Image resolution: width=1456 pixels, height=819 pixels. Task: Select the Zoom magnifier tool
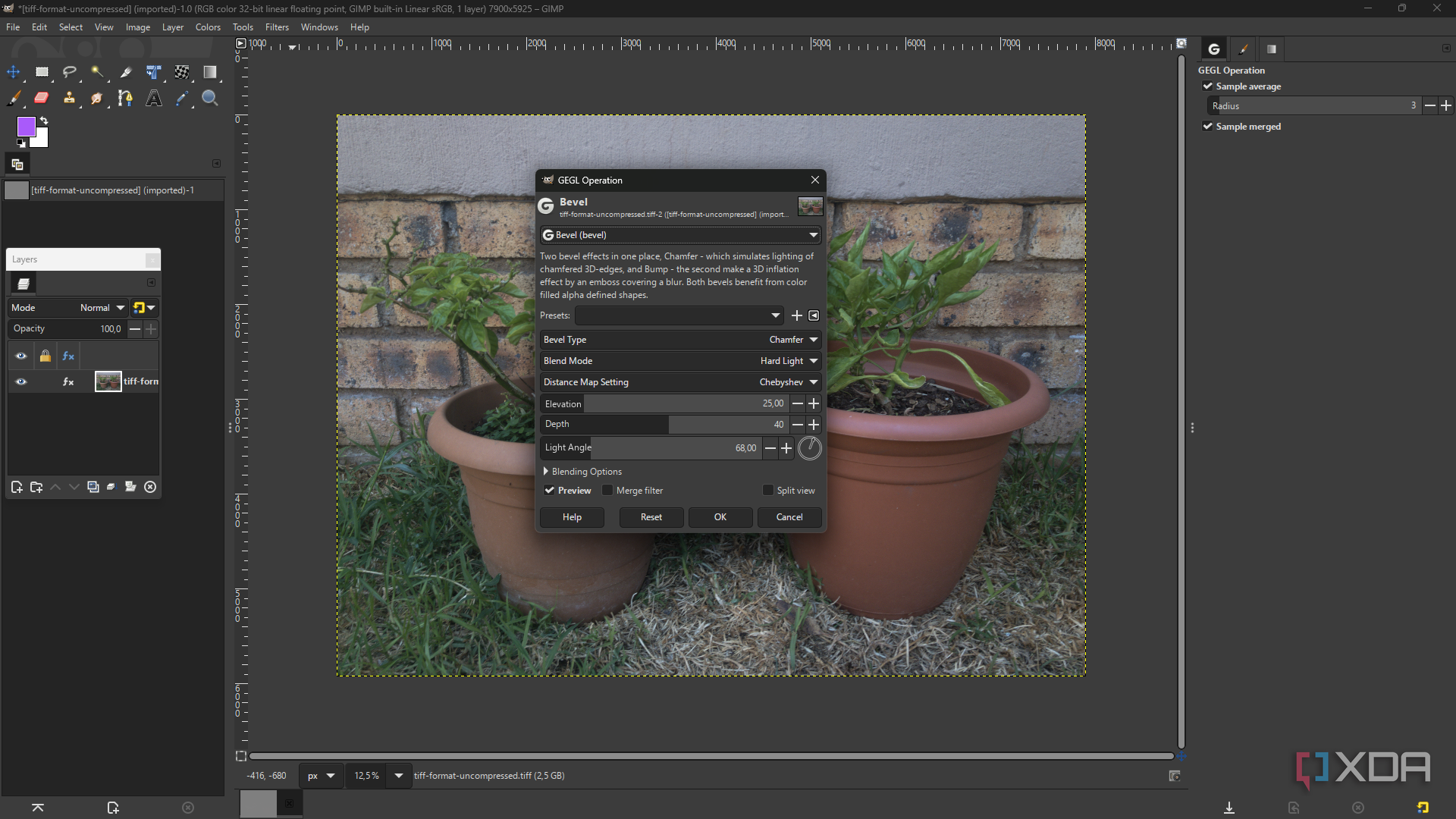(210, 98)
